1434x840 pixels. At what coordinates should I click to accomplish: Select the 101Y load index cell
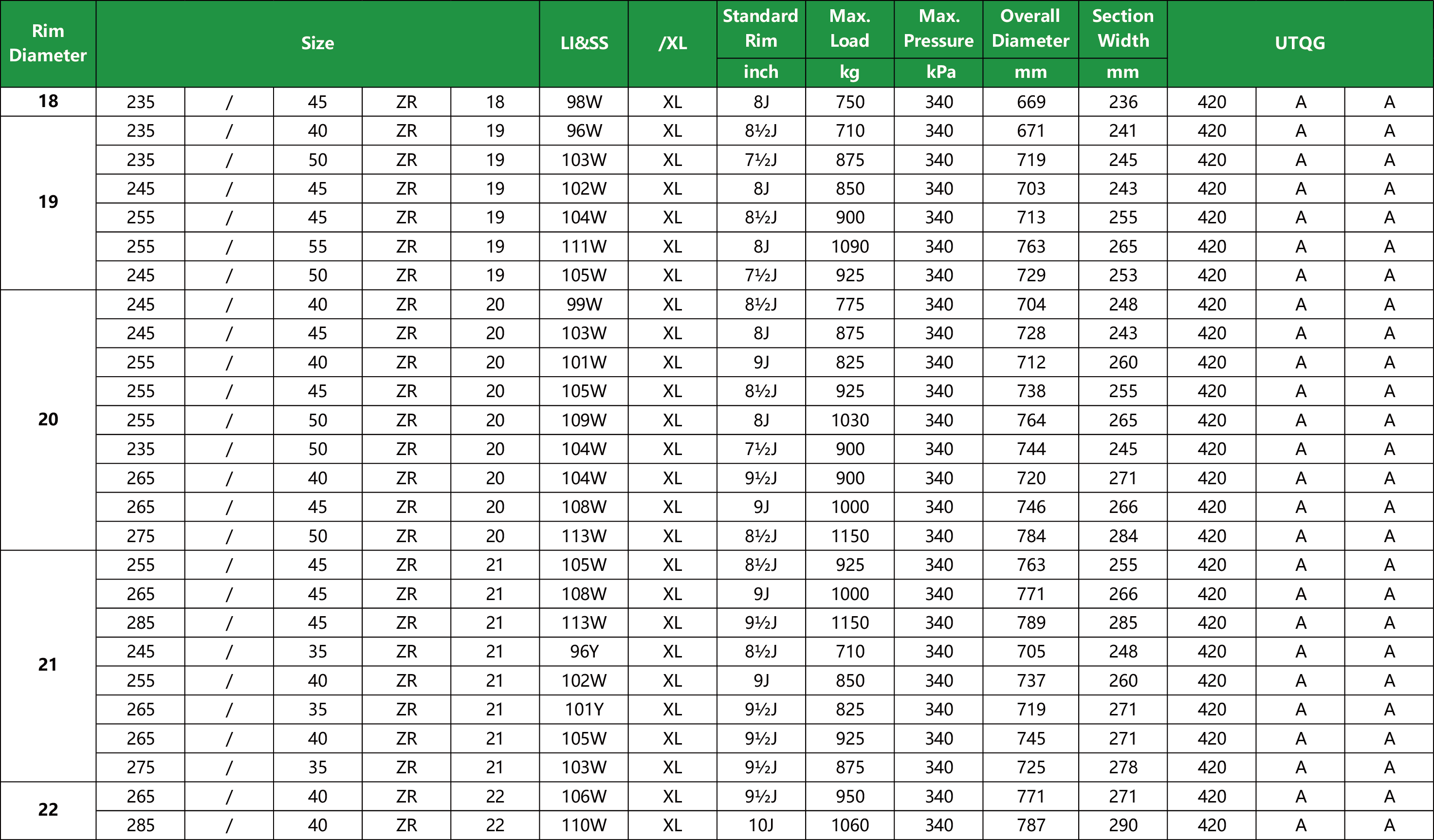584,709
